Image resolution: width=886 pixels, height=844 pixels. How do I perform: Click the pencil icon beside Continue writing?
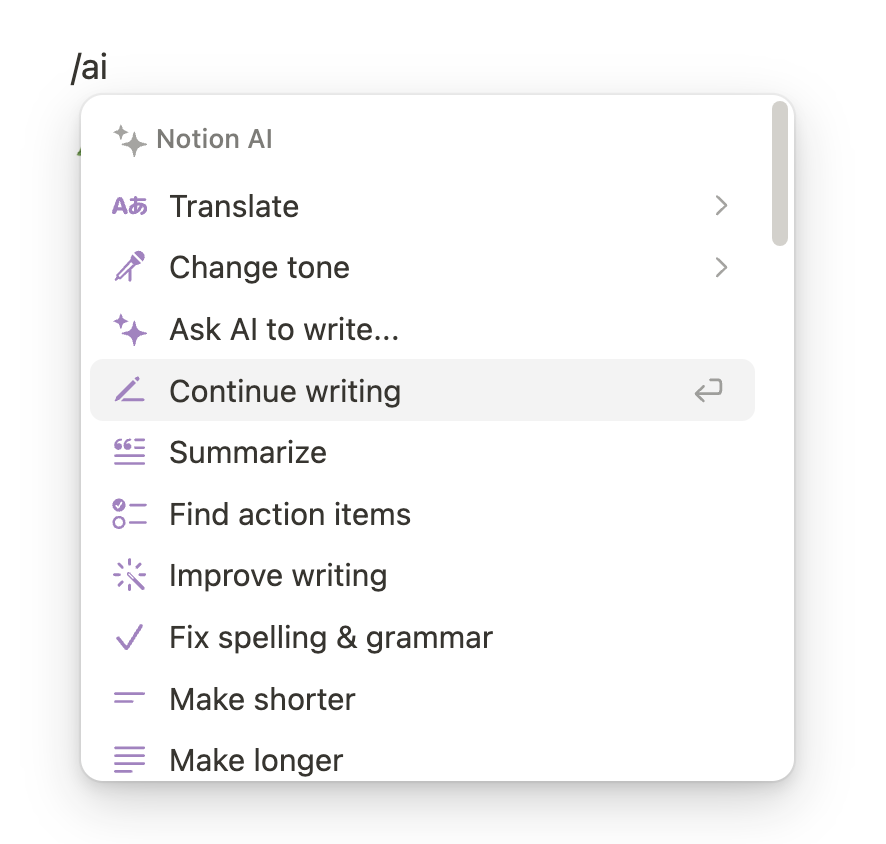(128, 390)
